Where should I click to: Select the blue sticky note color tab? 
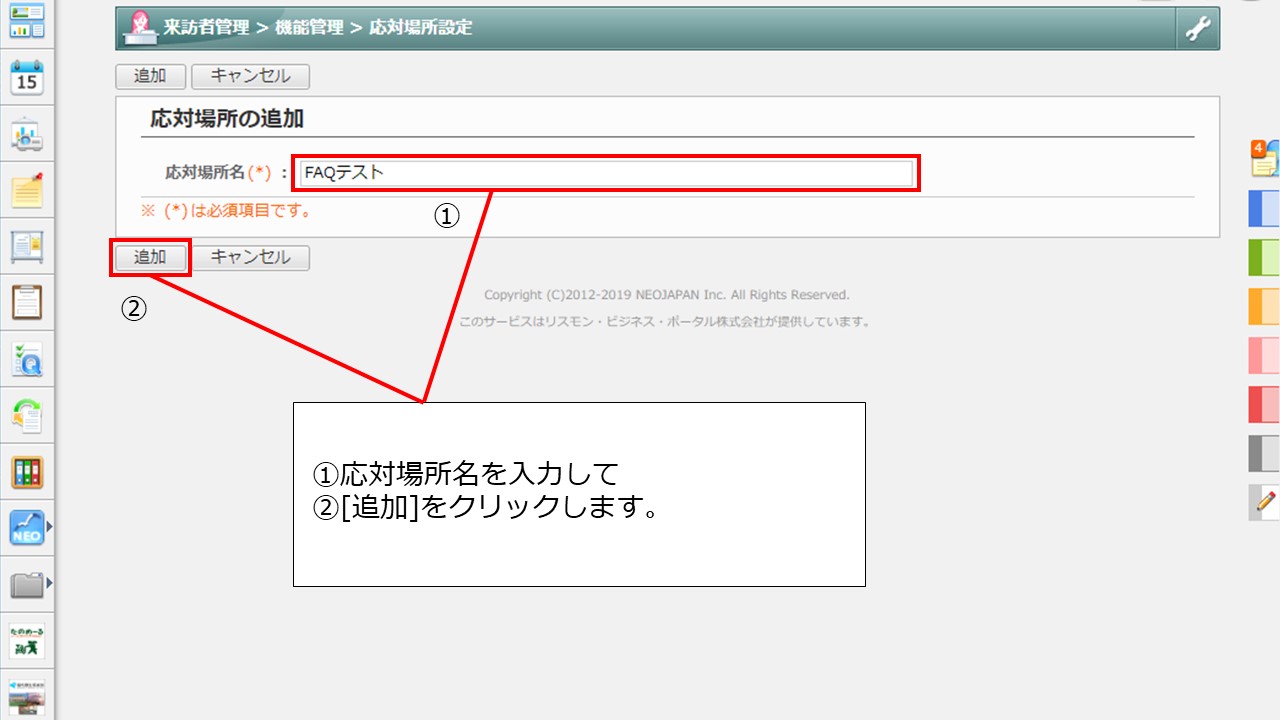[1264, 209]
